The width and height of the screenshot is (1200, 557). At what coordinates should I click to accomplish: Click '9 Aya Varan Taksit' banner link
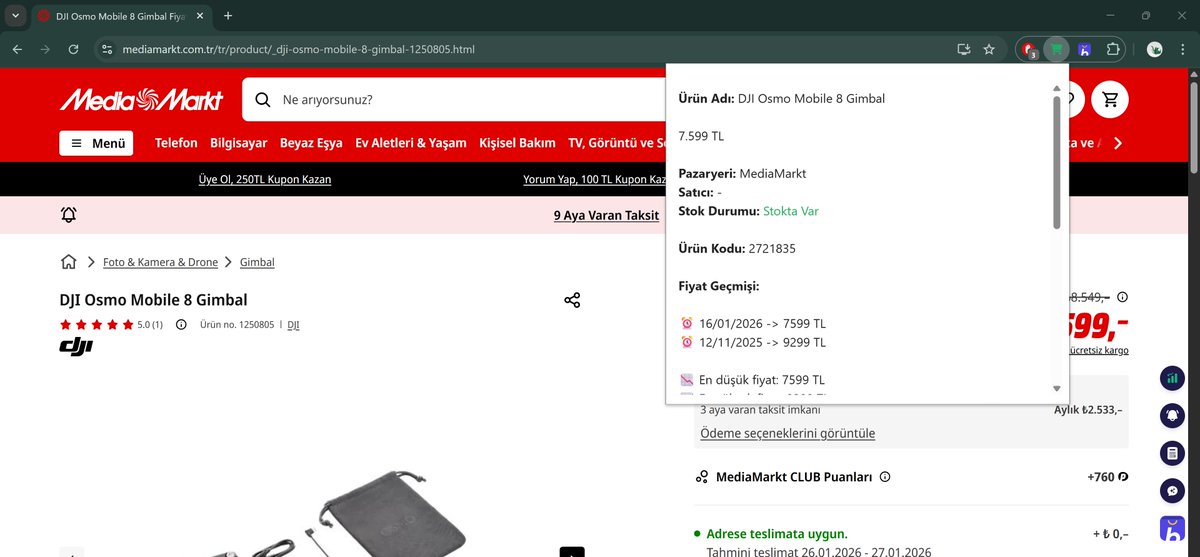click(x=606, y=215)
